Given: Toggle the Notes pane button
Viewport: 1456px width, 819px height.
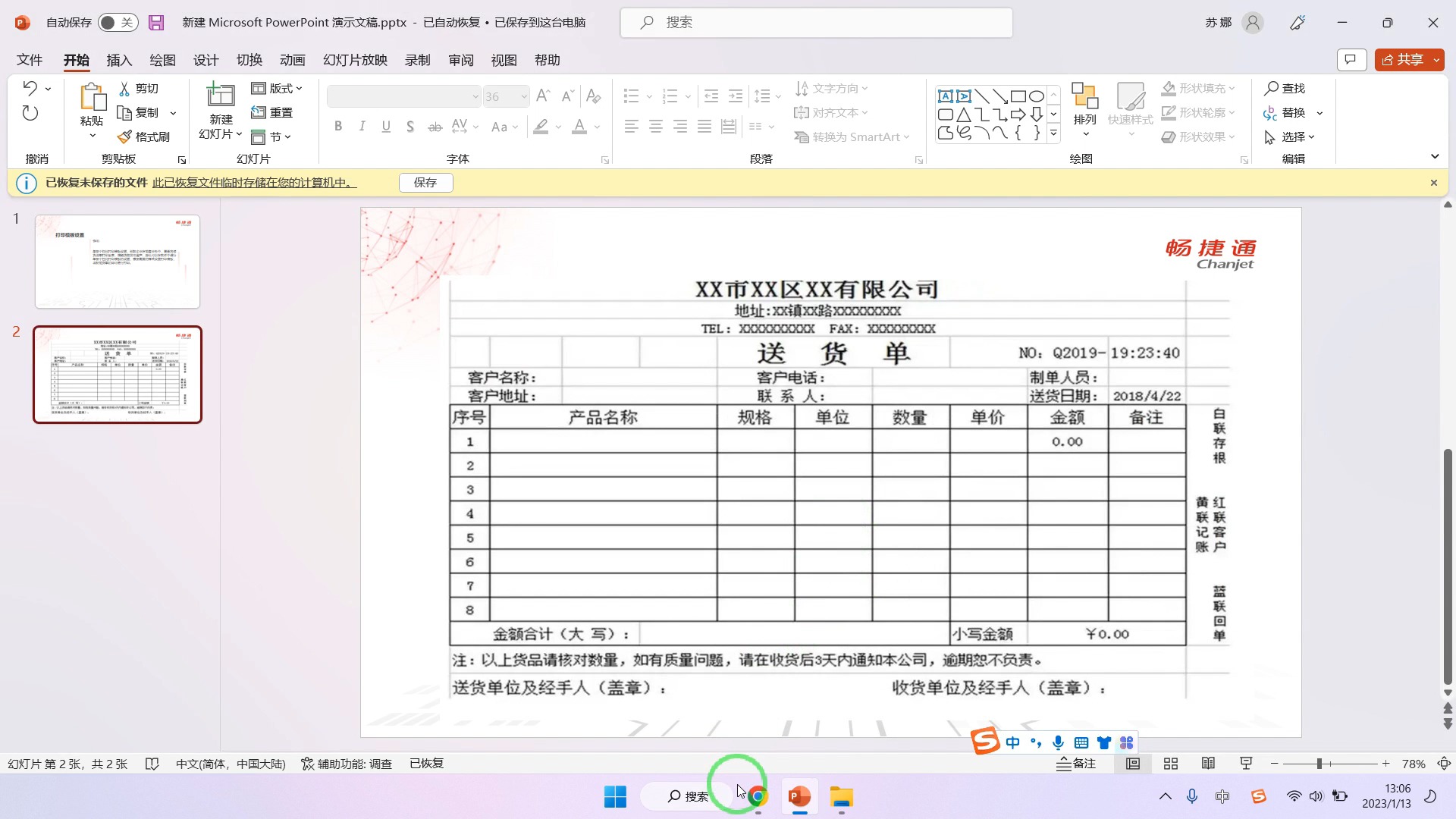Looking at the screenshot, I should (1076, 764).
